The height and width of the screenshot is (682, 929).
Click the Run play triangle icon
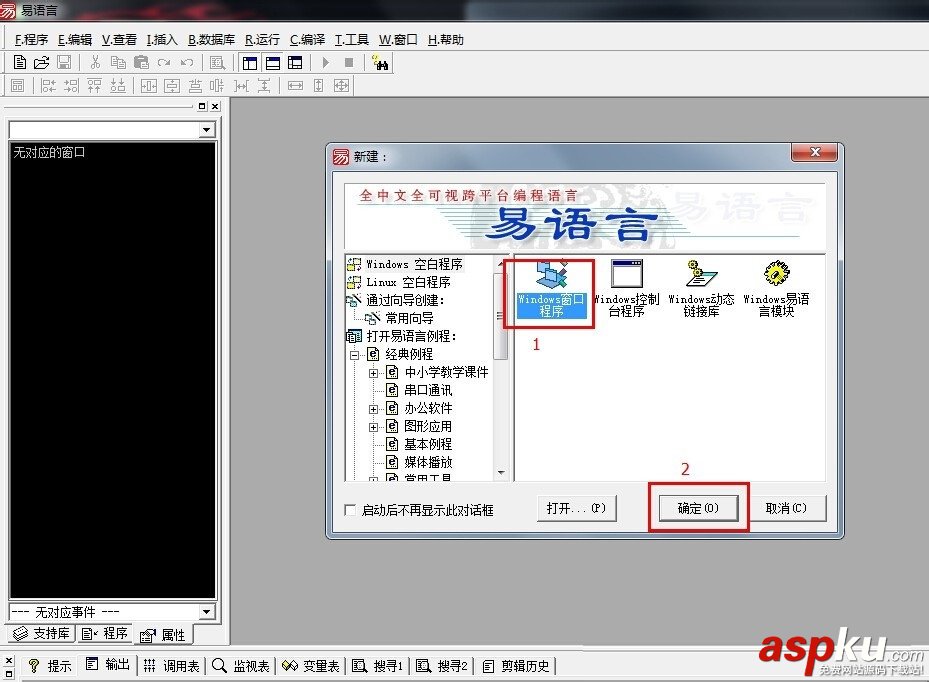(325, 62)
